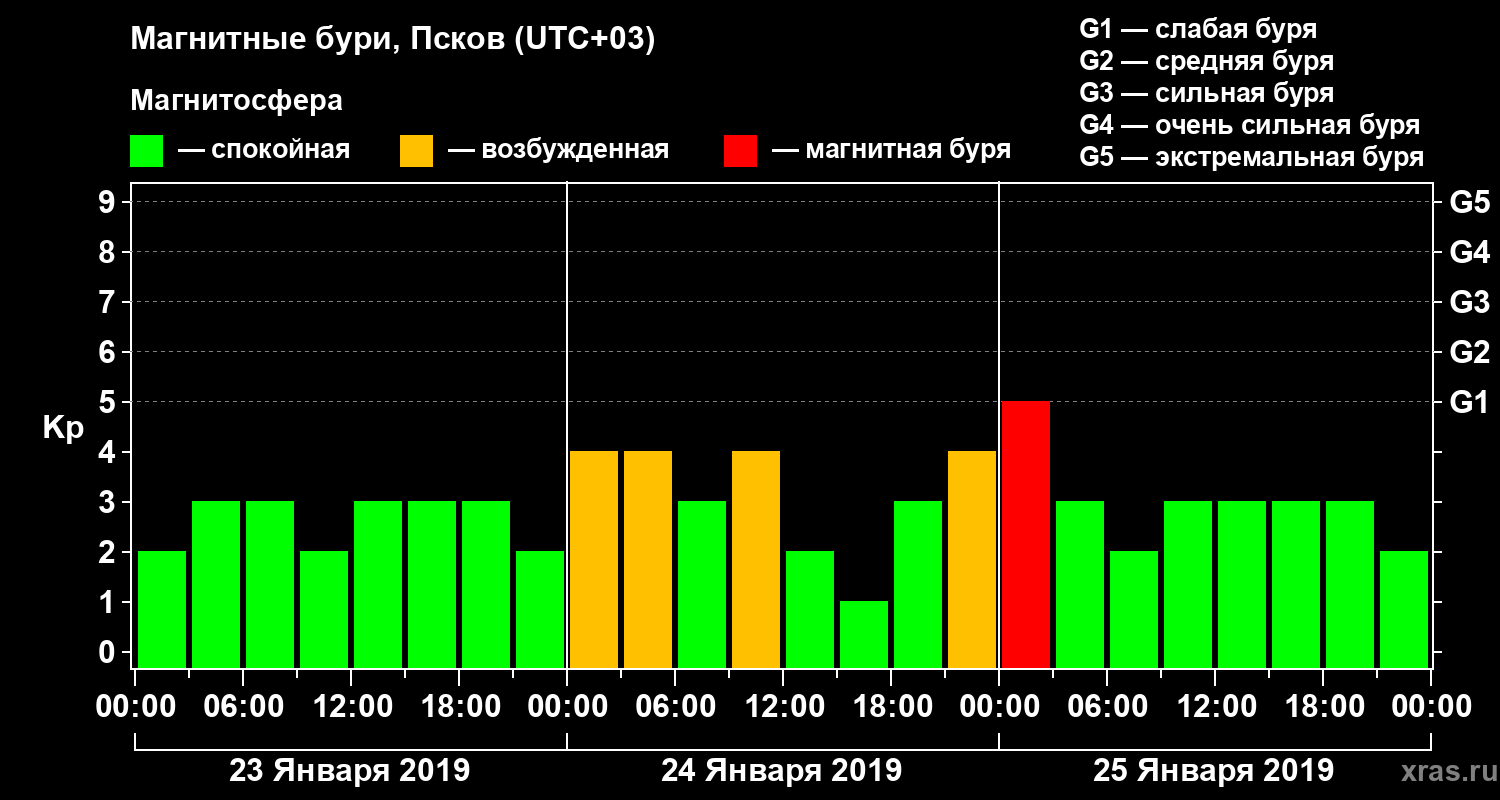1500x800 pixels.
Task: Select the 09:00–12:00 Kp 2 bar on 23 Января
Action: click(324, 609)
